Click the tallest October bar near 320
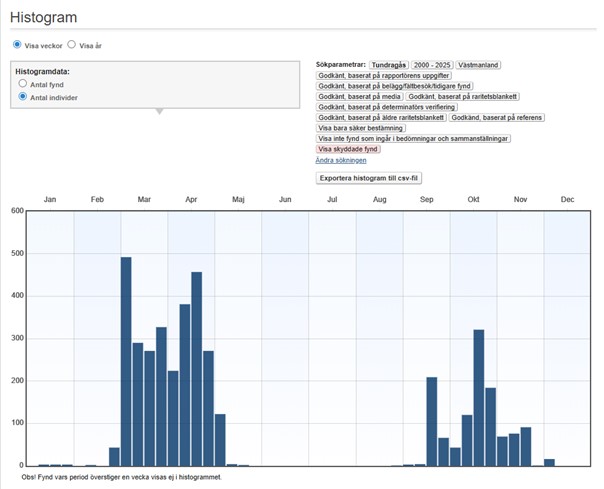The width and height of the screenshot is (604, 489). point(479,397)
